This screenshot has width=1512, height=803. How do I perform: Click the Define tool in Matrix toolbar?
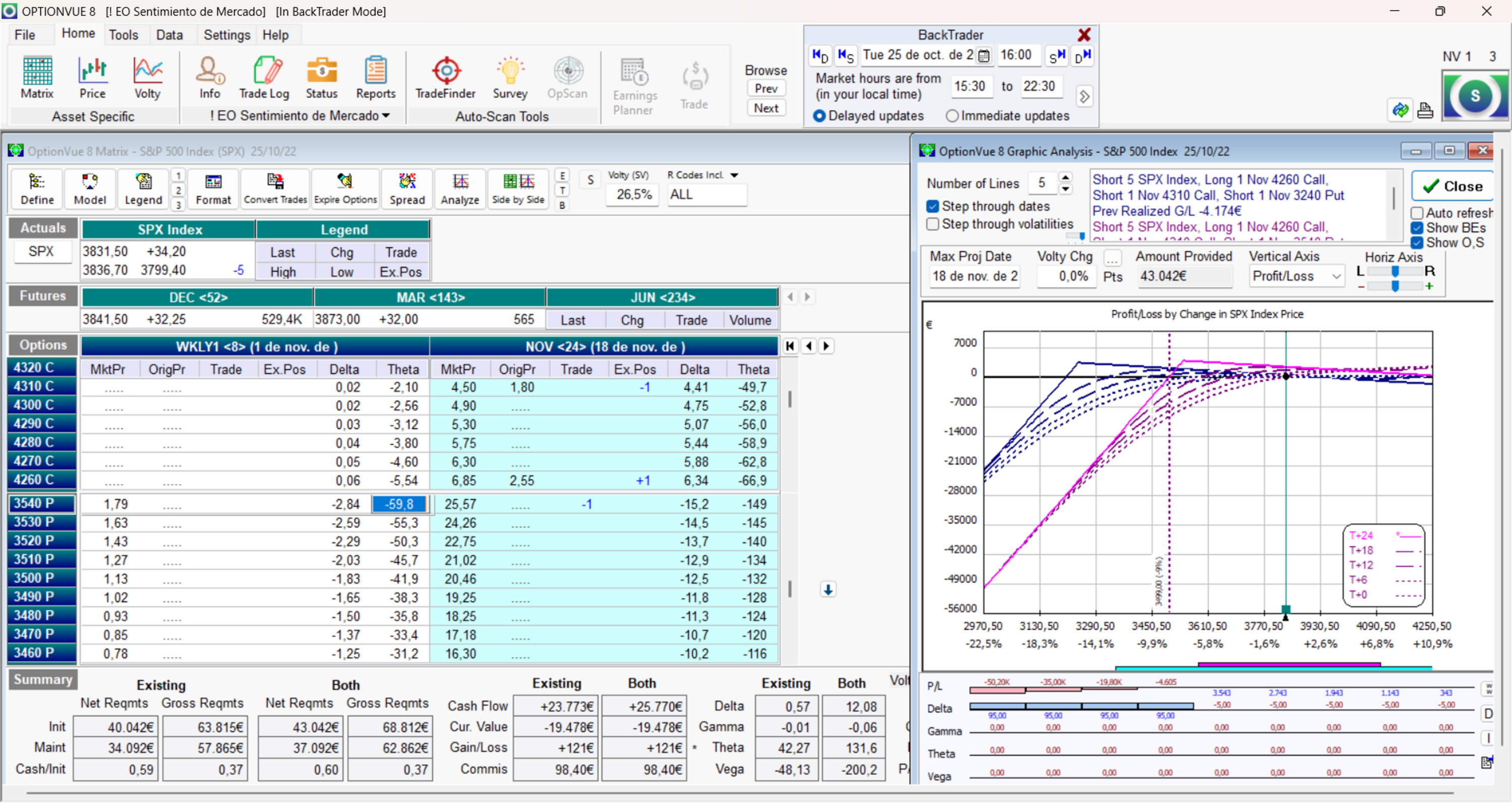(37, 189)
